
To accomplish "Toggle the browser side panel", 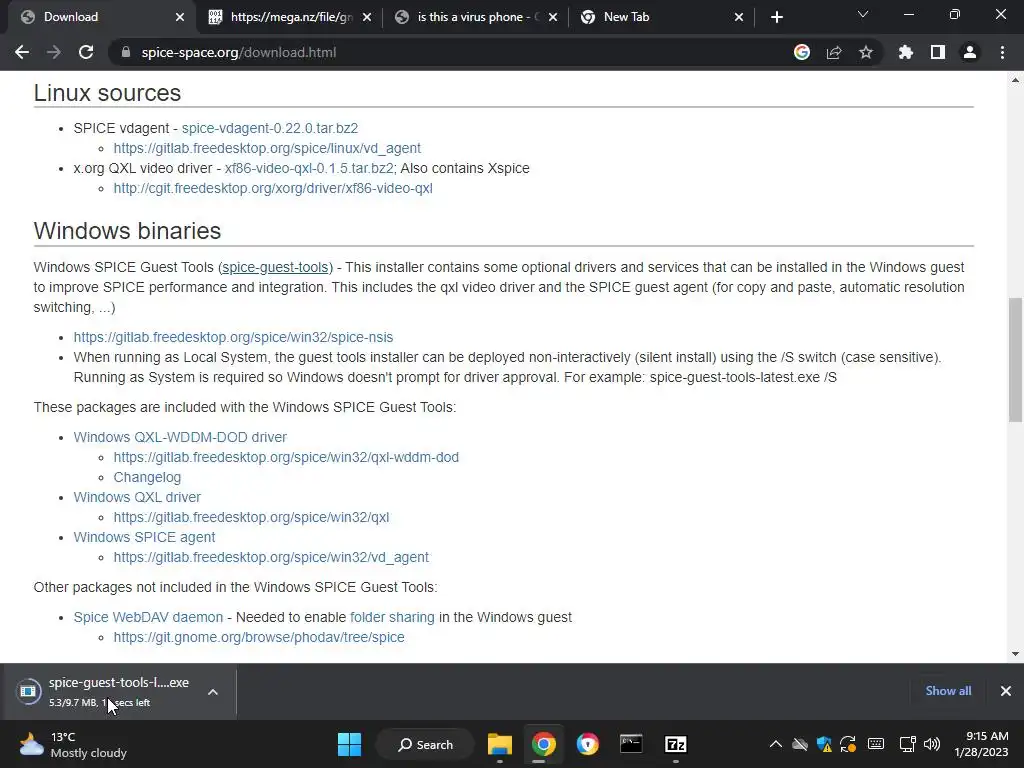I will point(938,52).
